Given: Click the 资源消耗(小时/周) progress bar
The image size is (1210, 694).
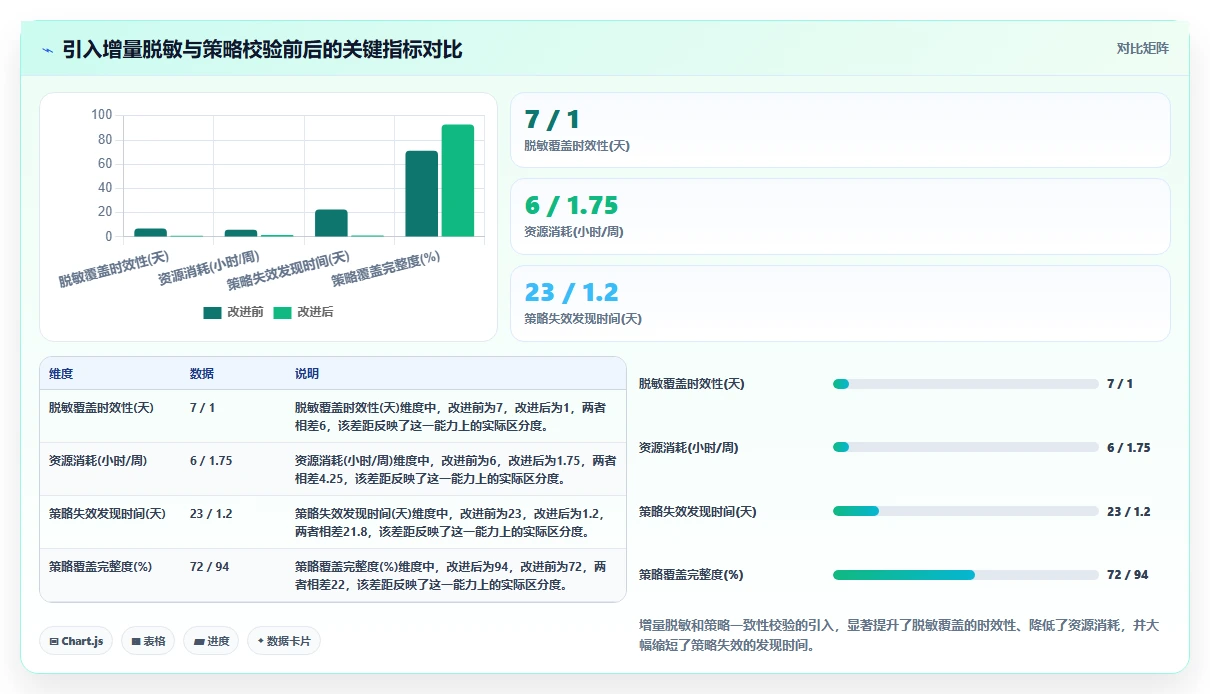Looking at the screenshot, I should click(965, 447).
